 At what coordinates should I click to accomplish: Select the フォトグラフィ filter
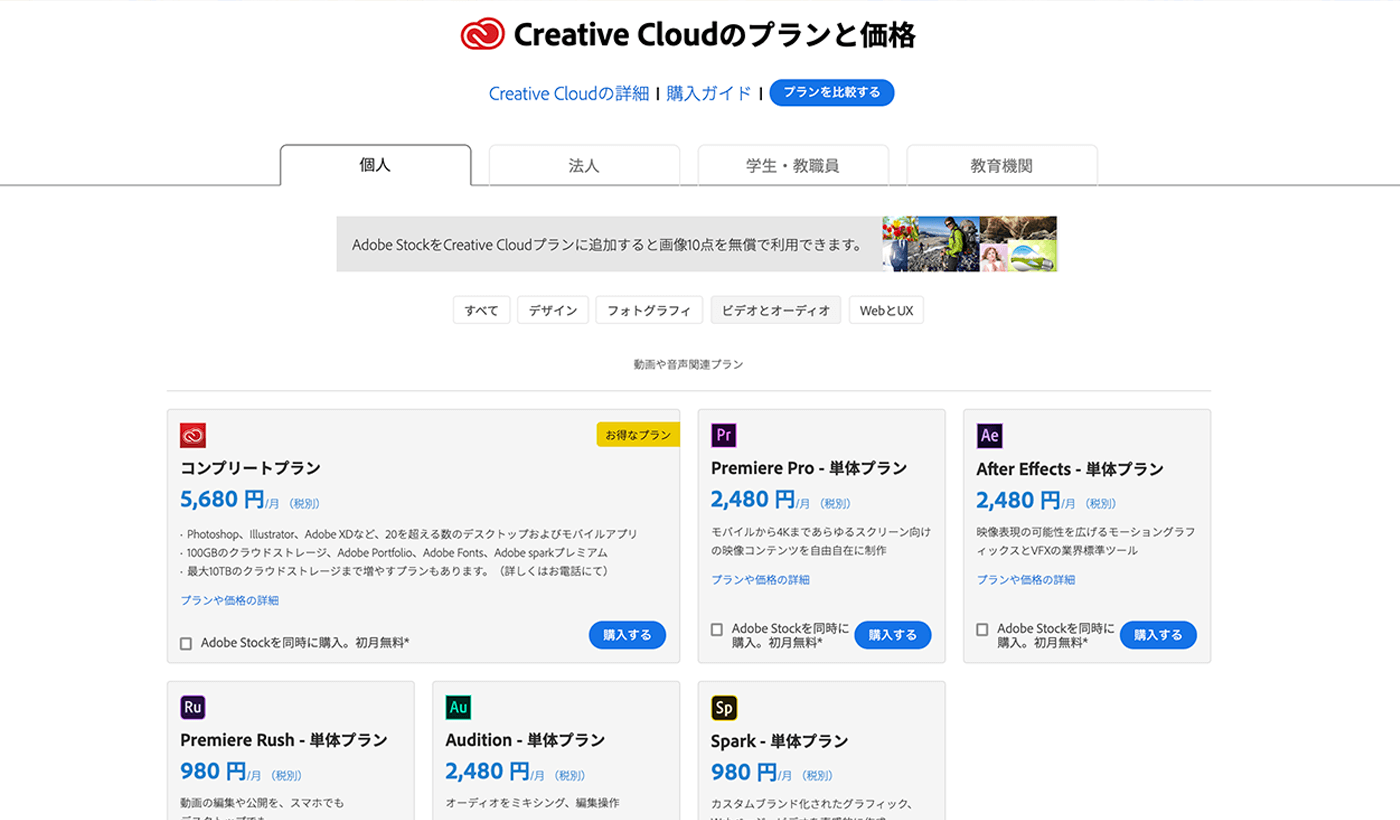(650, 310)
